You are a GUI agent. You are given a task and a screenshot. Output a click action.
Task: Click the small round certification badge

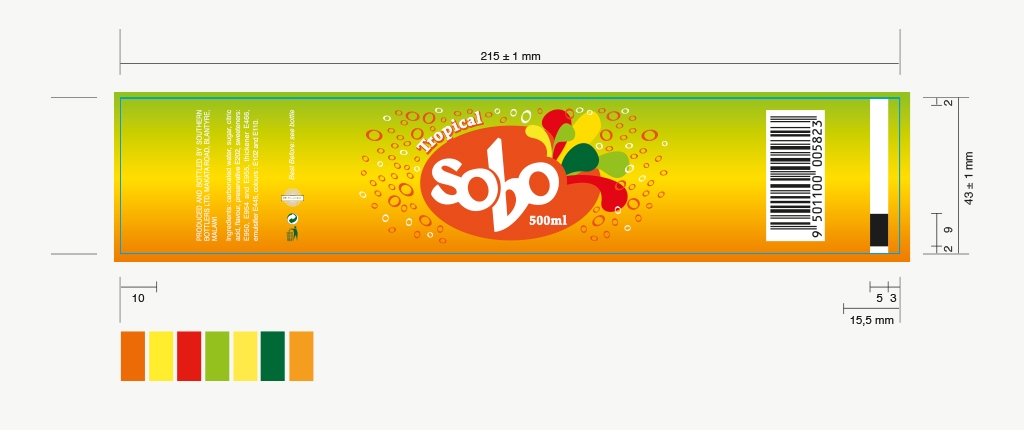coord(292,197)
